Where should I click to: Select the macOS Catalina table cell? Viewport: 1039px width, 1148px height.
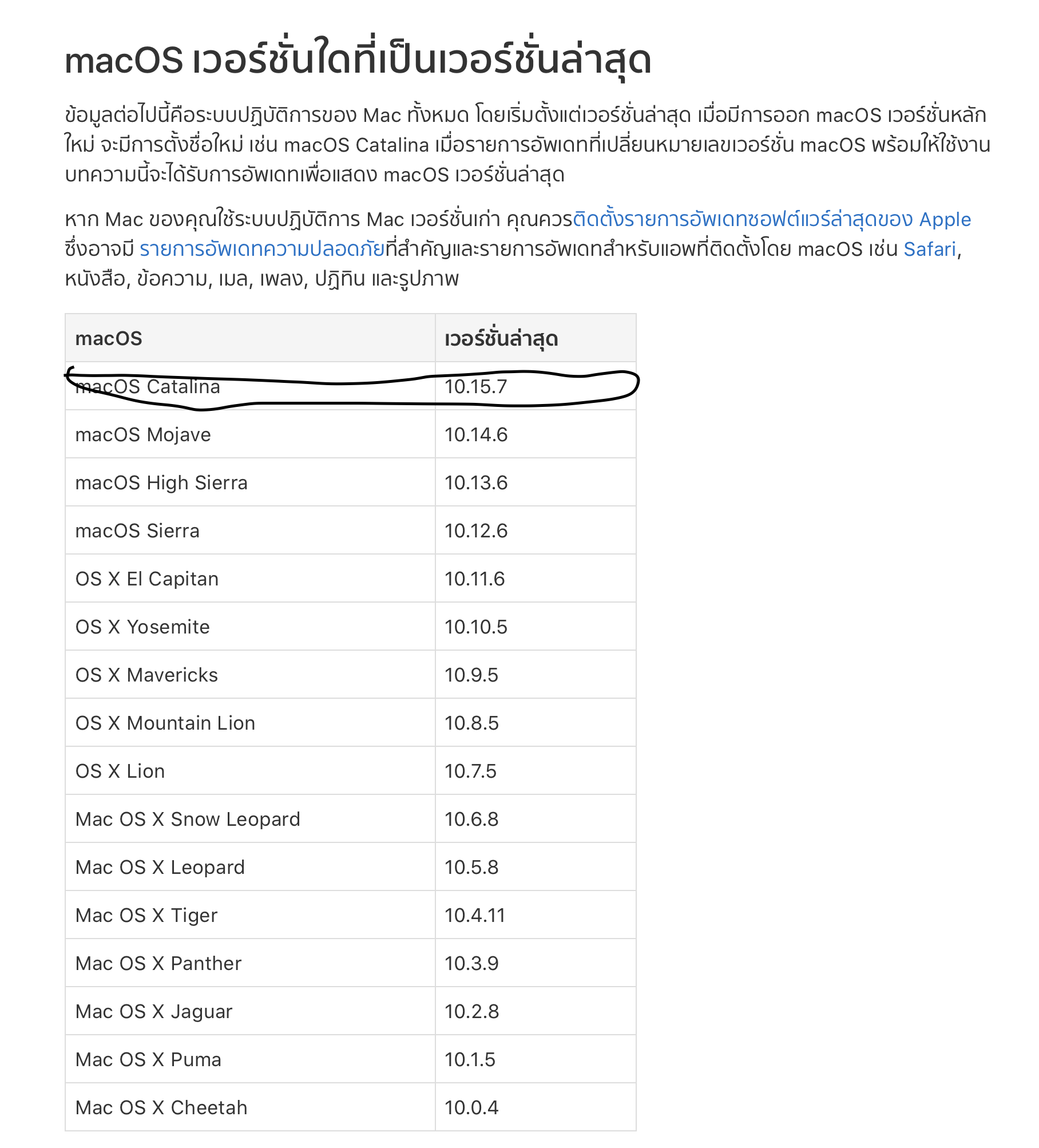(x=250, y=386)
